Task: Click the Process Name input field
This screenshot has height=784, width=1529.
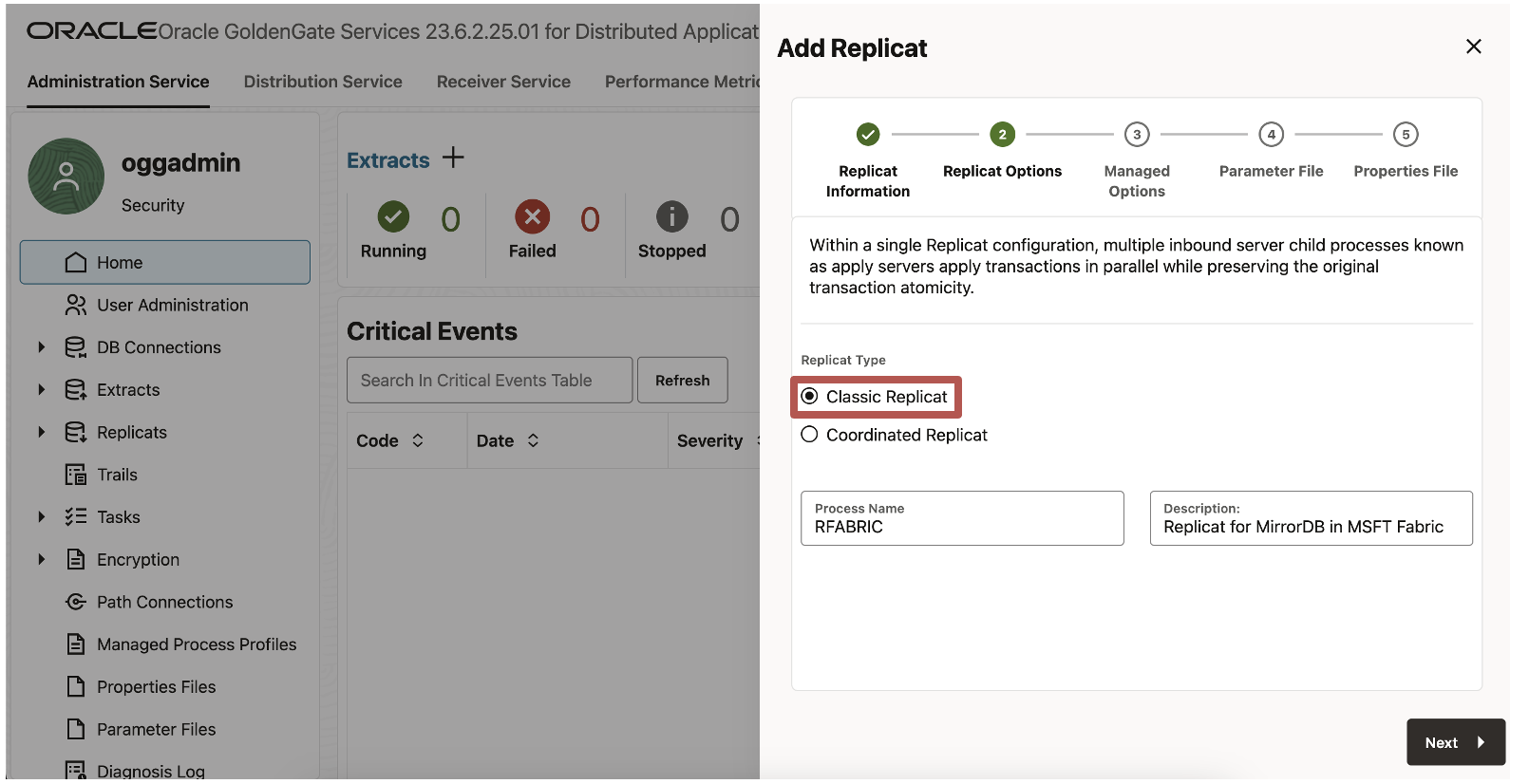Action: 961,527
